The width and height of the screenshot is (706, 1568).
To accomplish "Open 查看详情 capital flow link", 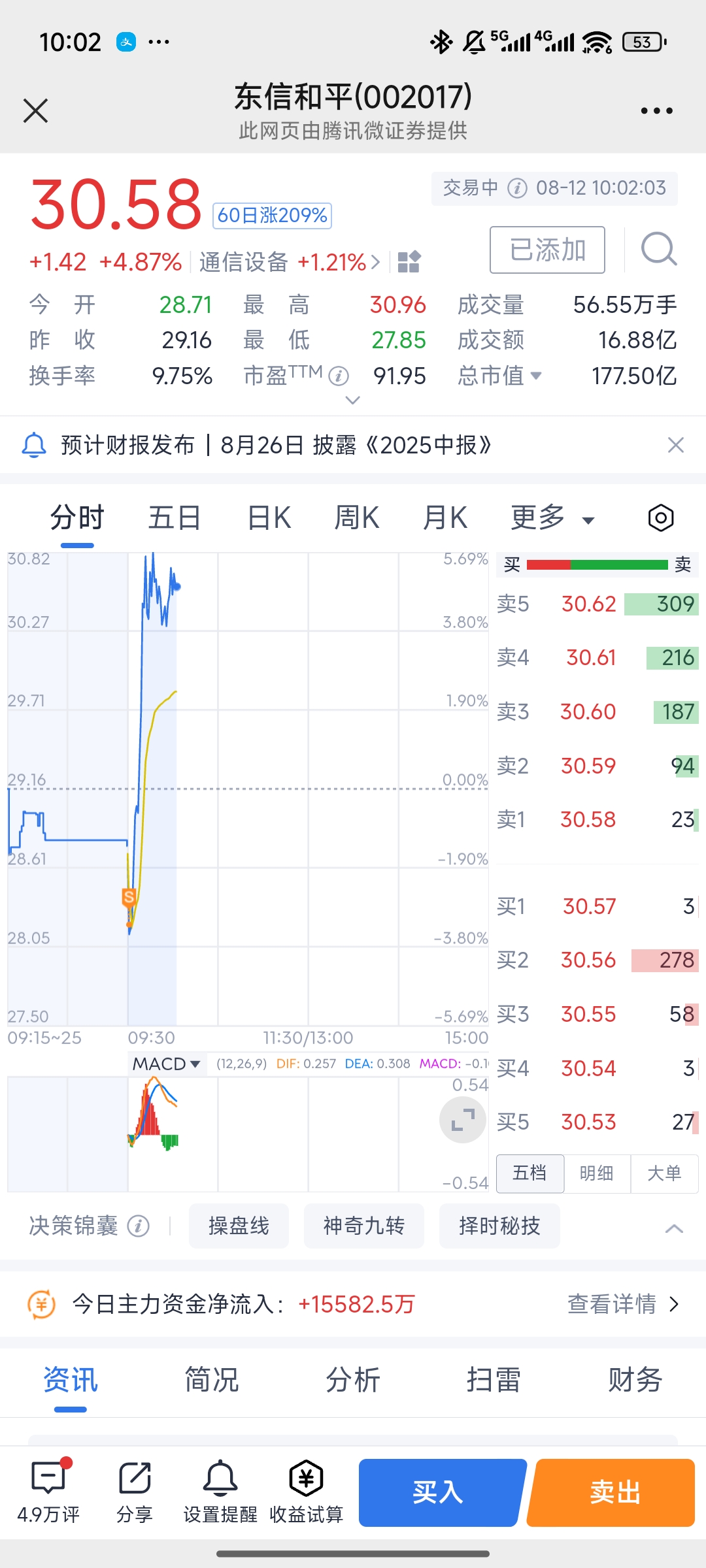I will tap(623, 1304).
